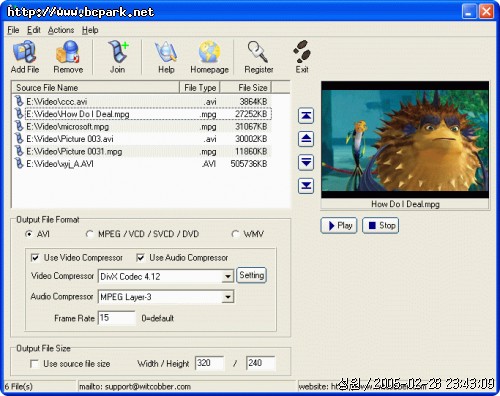Viewport: 500px width, 396px height.
Task: Open the Video Compressor dropdown
Action: coord(228,276)
